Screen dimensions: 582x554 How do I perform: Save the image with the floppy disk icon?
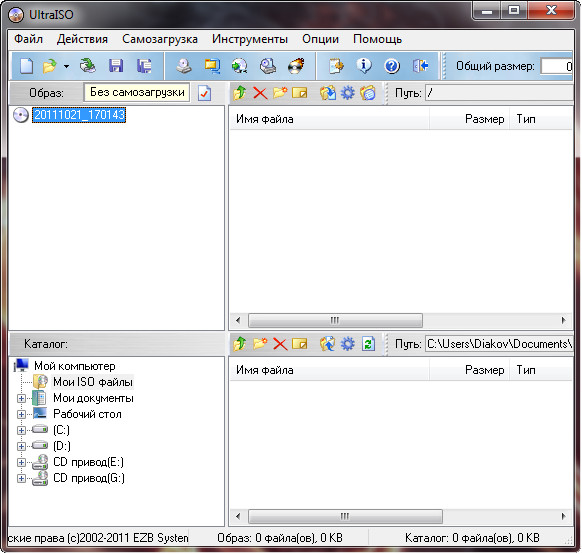(x=116, y=66)
